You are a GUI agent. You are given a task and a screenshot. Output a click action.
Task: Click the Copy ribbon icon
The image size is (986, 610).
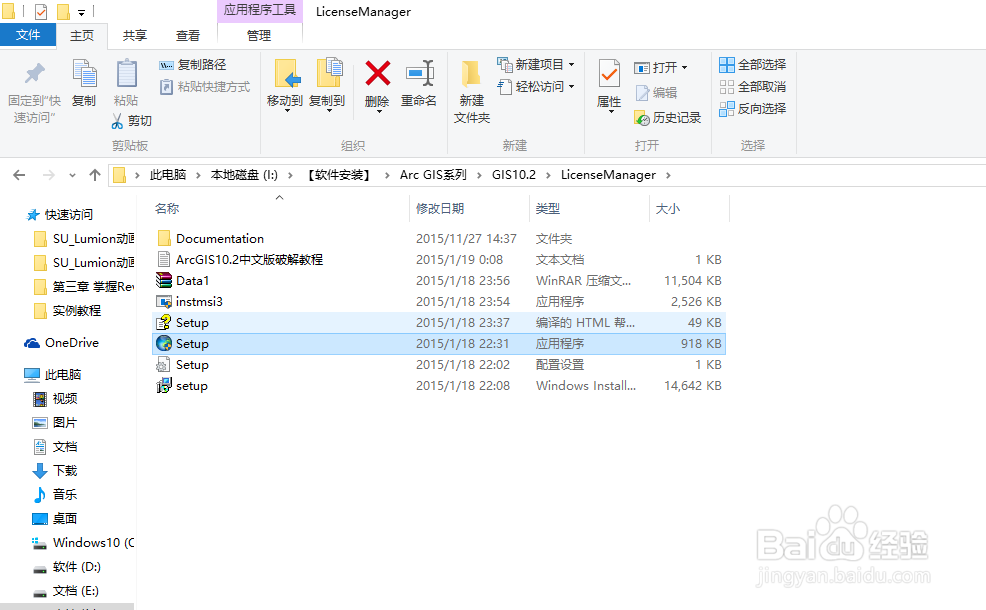pos(84,74)
